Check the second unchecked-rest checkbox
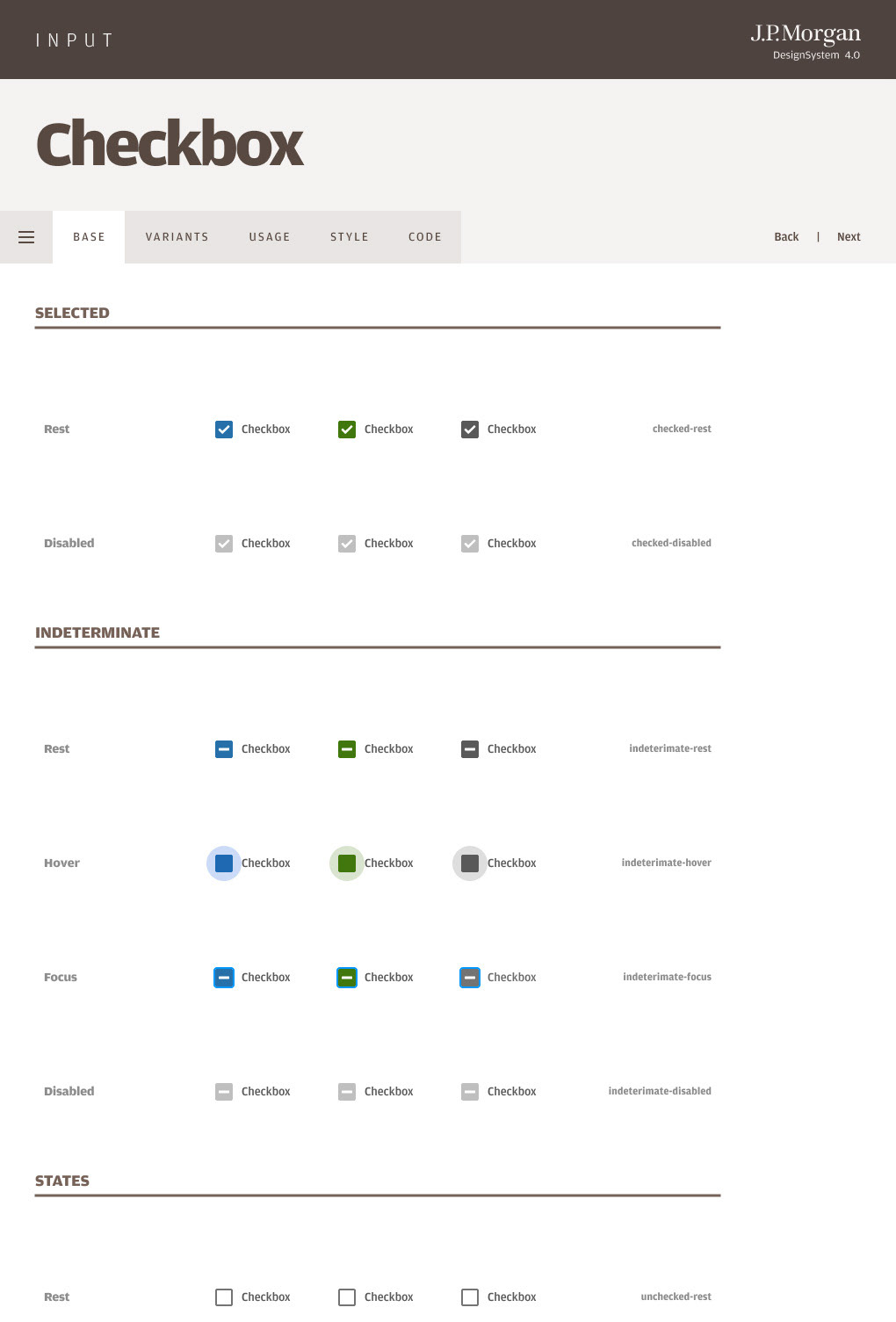896x1322 pixels. 347,1297
